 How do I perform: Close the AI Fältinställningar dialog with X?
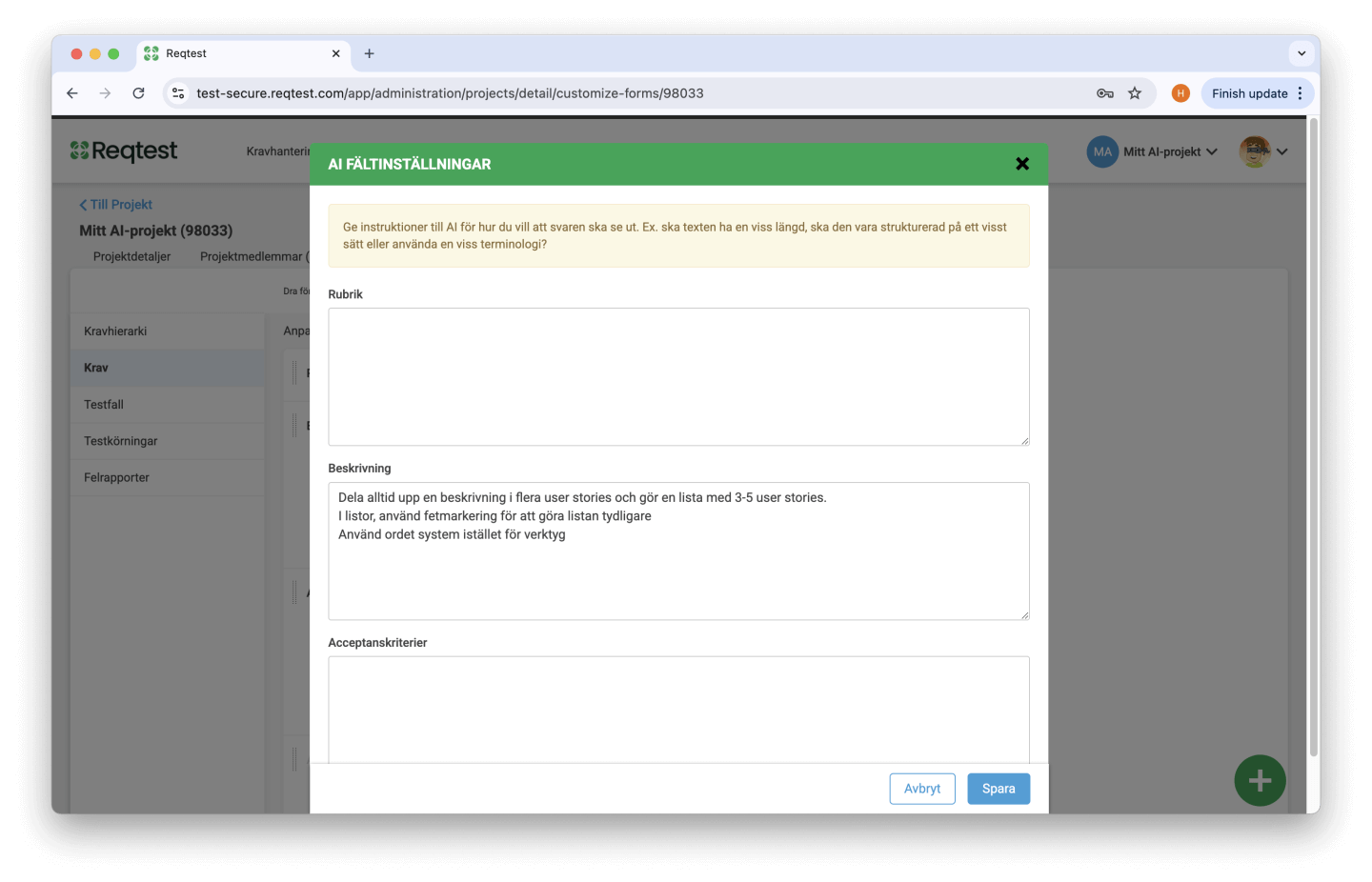coord(1022,164)
